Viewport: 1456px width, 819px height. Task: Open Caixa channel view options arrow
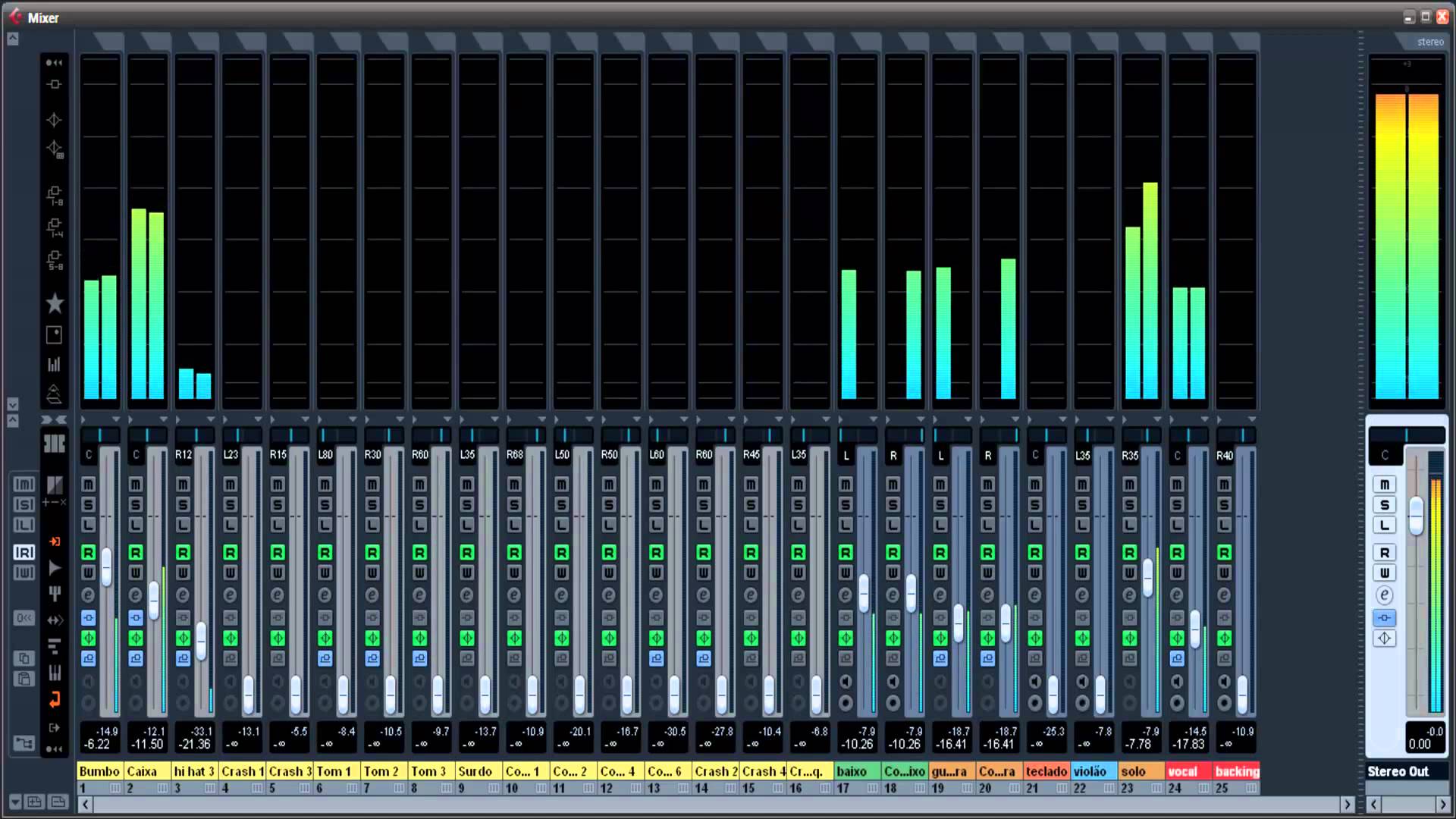[163, 419]
